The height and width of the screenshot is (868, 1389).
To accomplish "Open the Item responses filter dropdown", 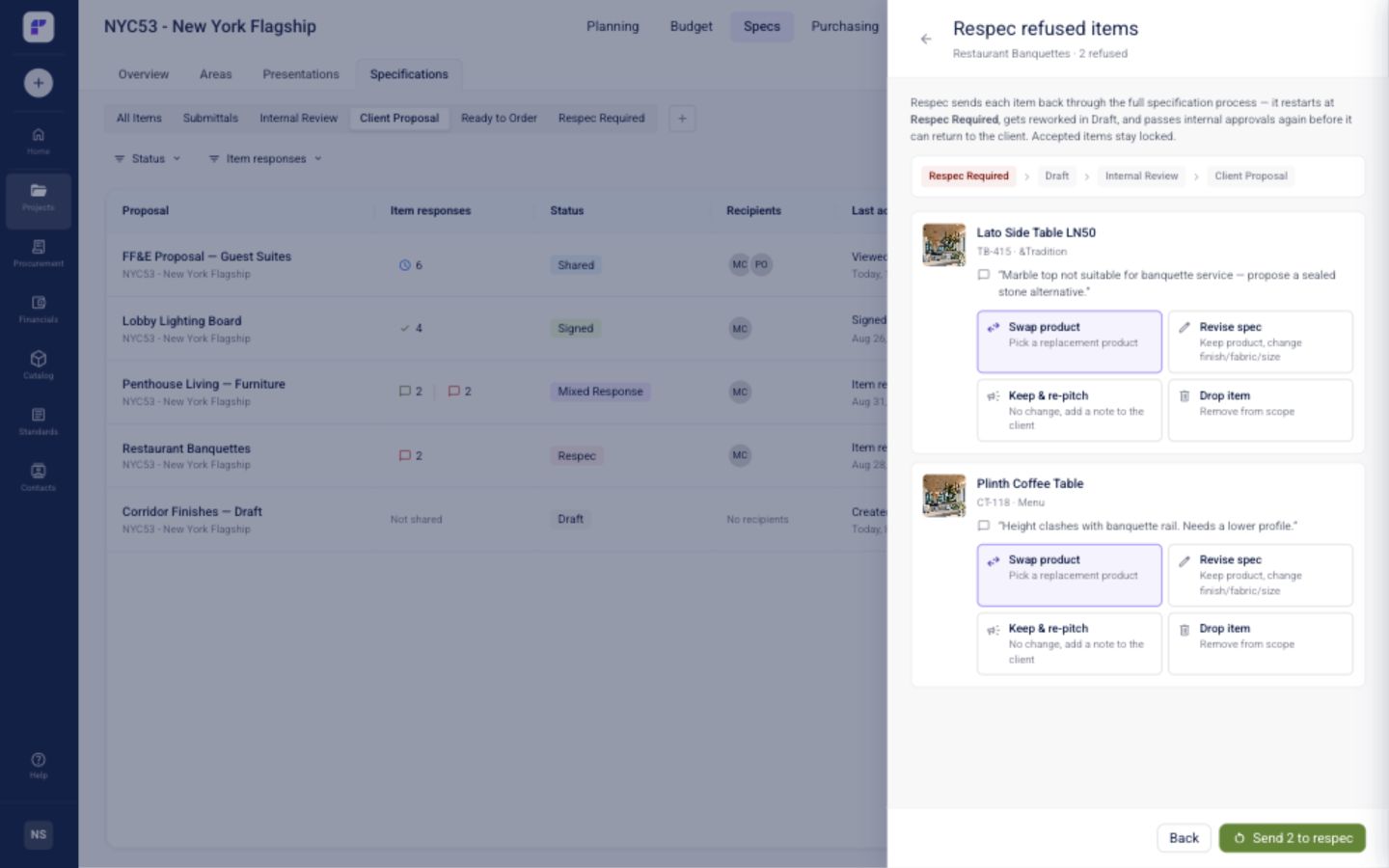I will click(x=265, y=159).
